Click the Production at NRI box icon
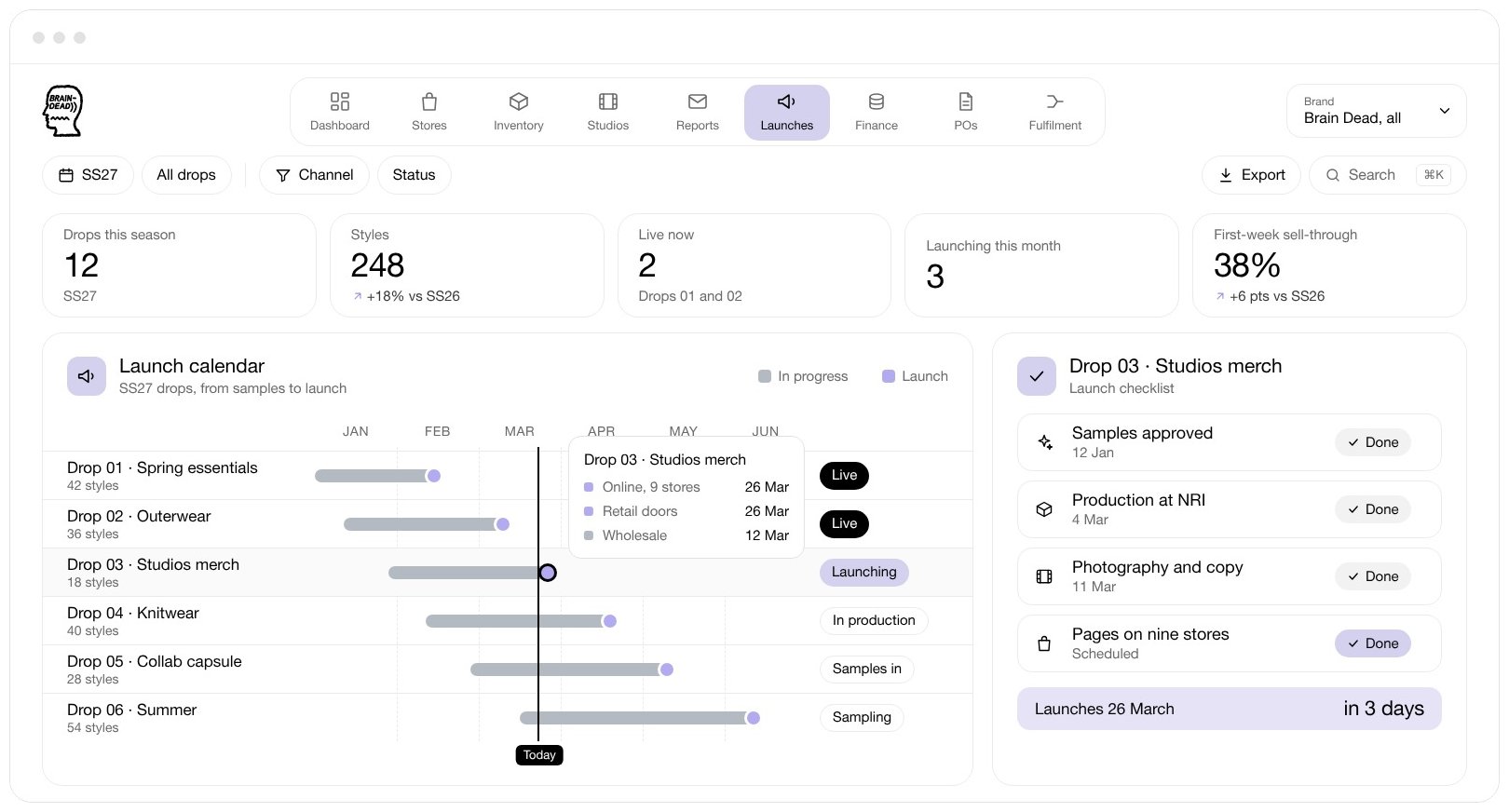Screen dimensions: 1509x812 [x=1044, y=510]
